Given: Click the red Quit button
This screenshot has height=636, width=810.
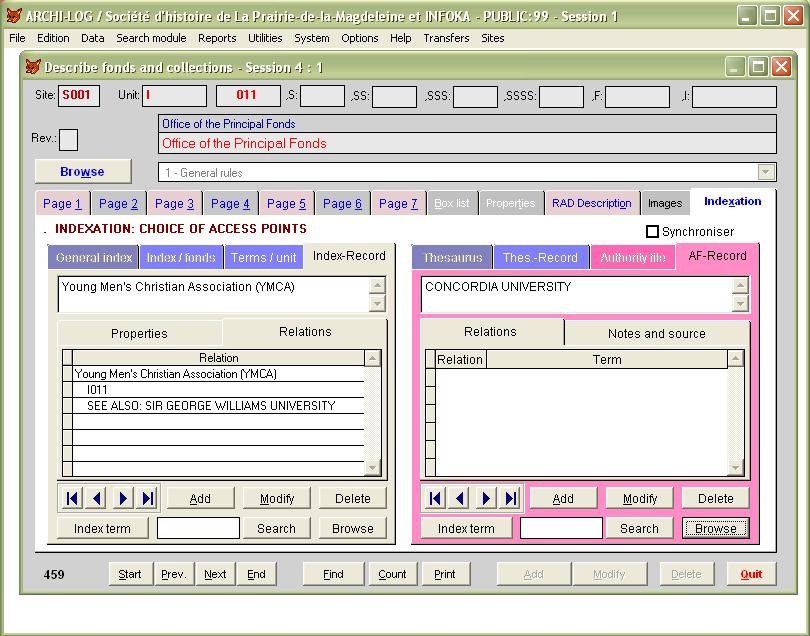Looking at the screenshot, I should point(751,574).
